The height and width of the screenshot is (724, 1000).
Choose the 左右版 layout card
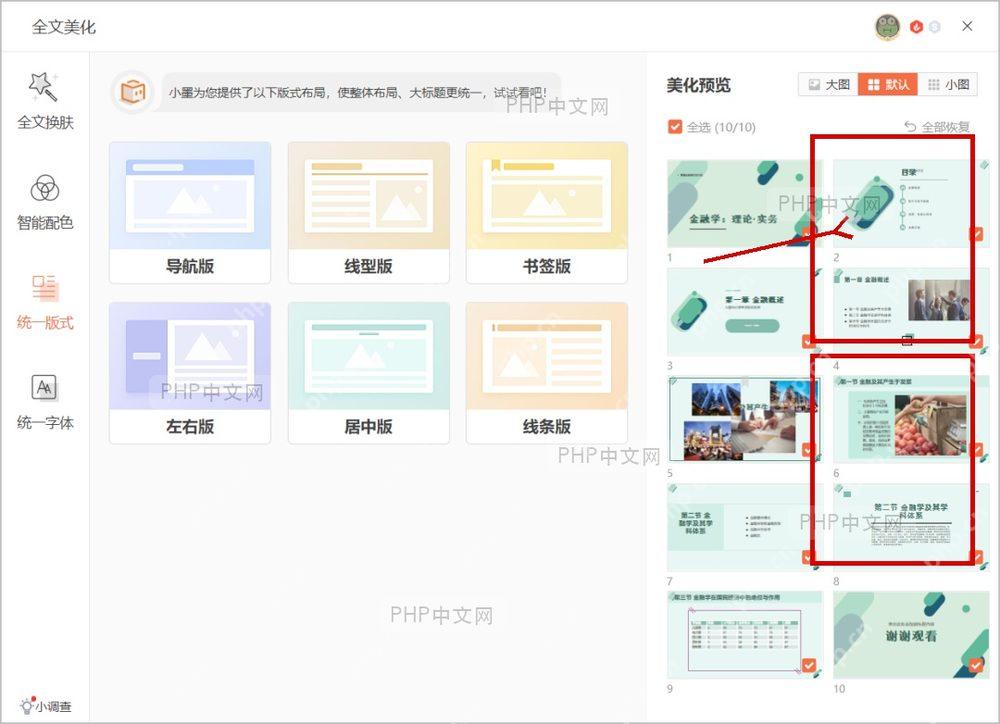click(x=190, y=373)
